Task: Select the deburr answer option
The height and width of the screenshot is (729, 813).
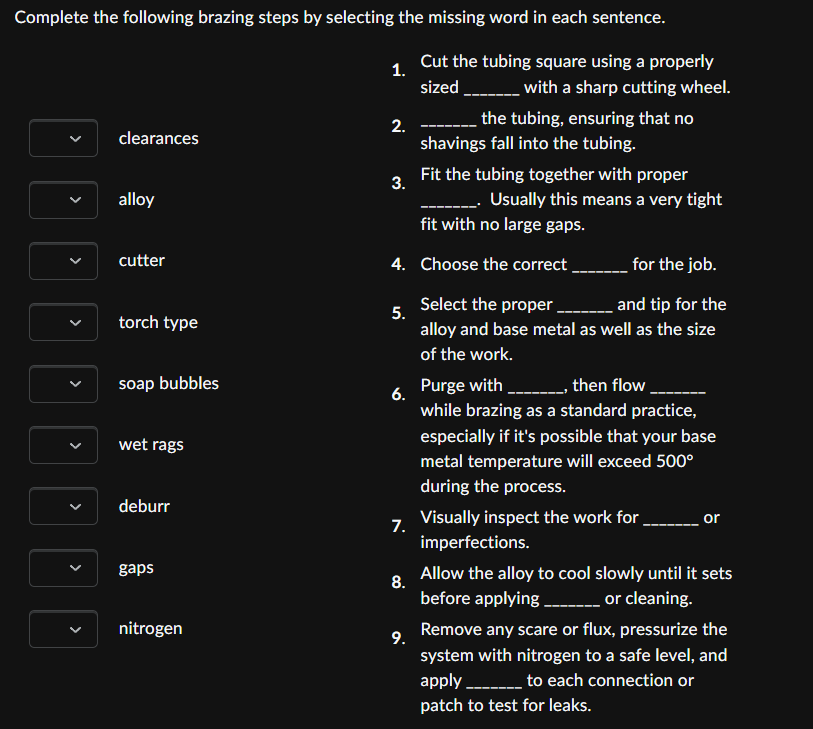Action: coord(143,506)
